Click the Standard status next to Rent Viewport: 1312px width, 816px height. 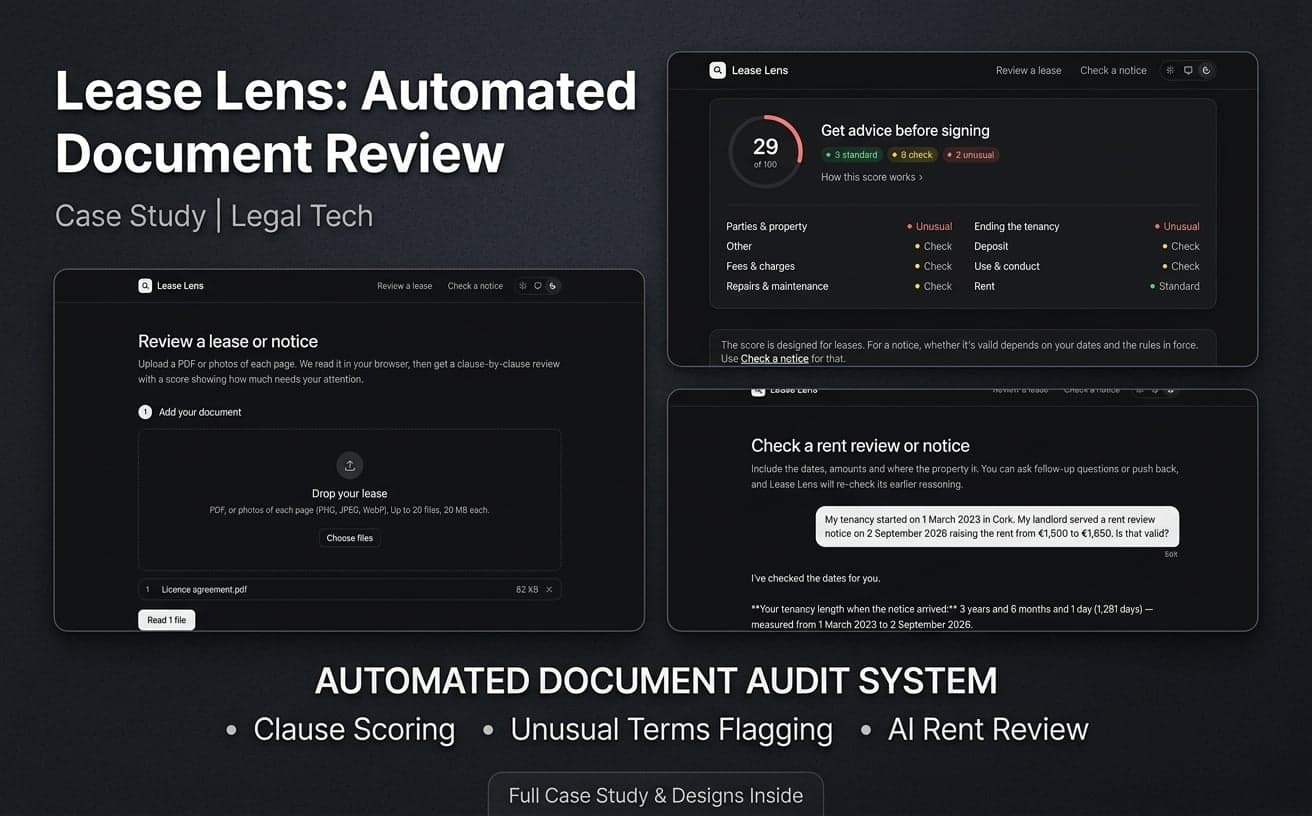[1175, 287]
